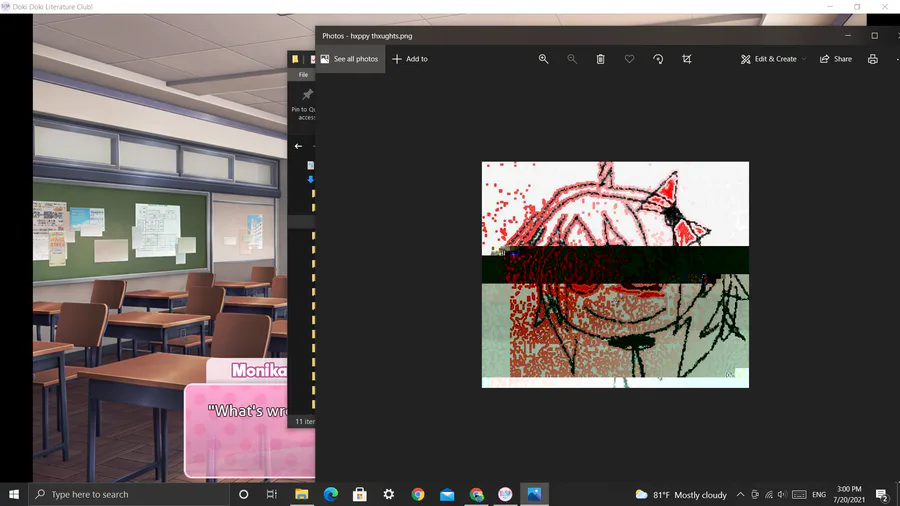Zoom in on the photo

(543, 59)
